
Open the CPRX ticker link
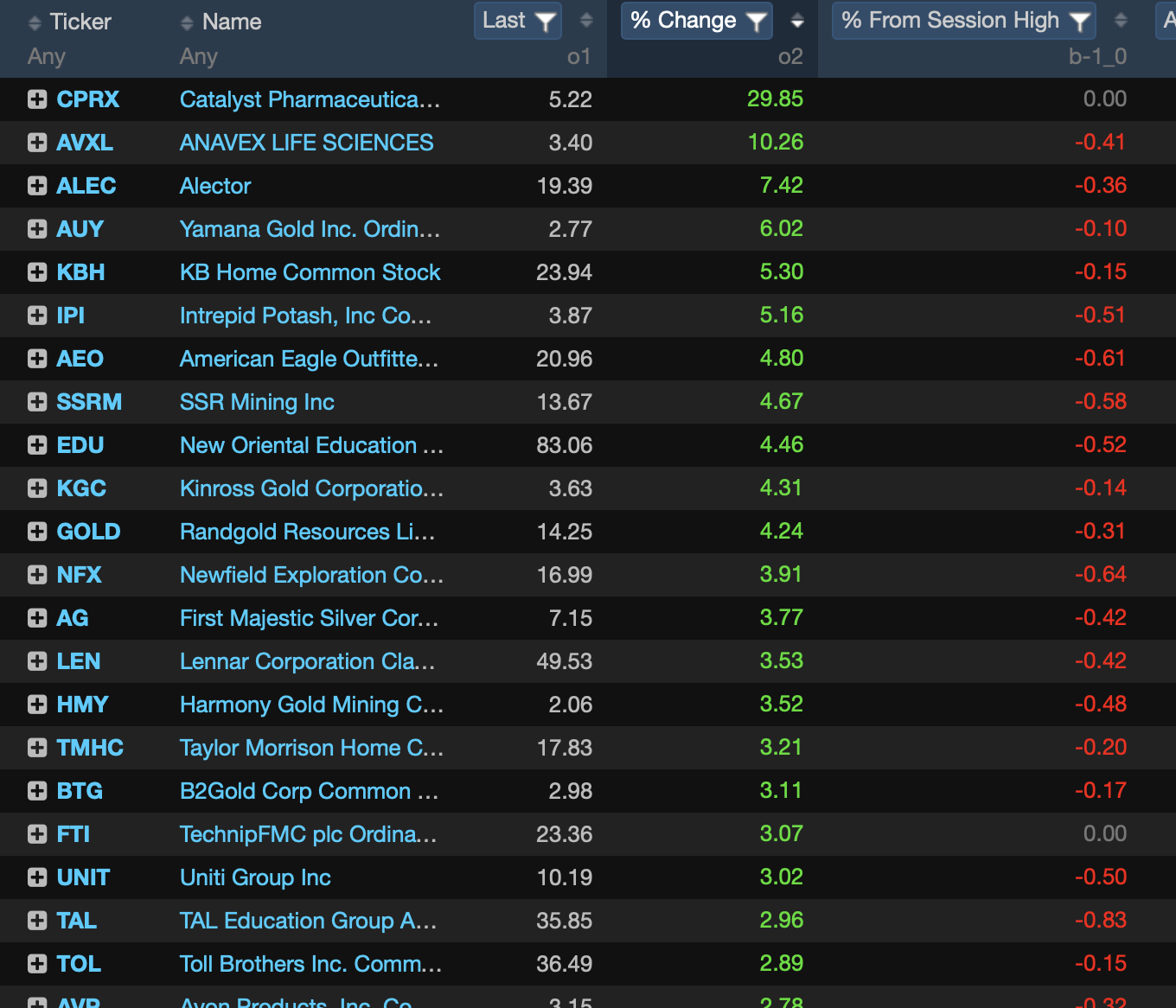88,99
